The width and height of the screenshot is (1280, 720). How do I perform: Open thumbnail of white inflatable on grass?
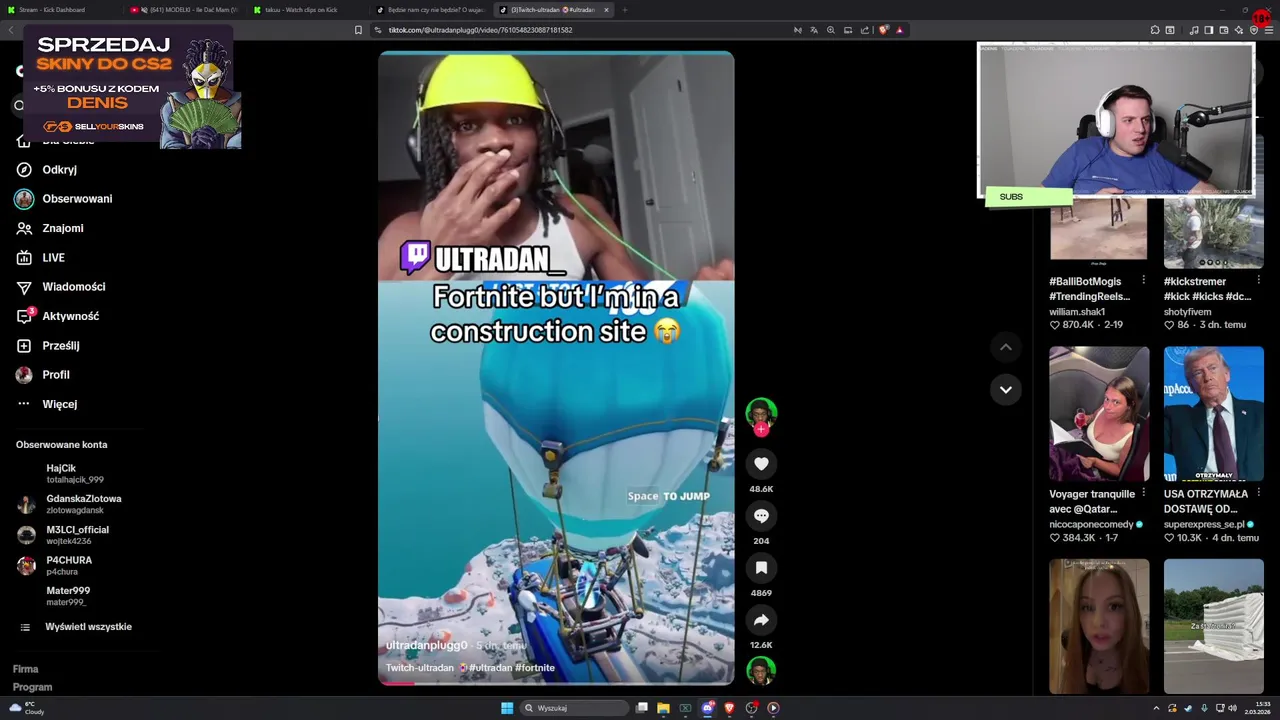[1213, 626]
